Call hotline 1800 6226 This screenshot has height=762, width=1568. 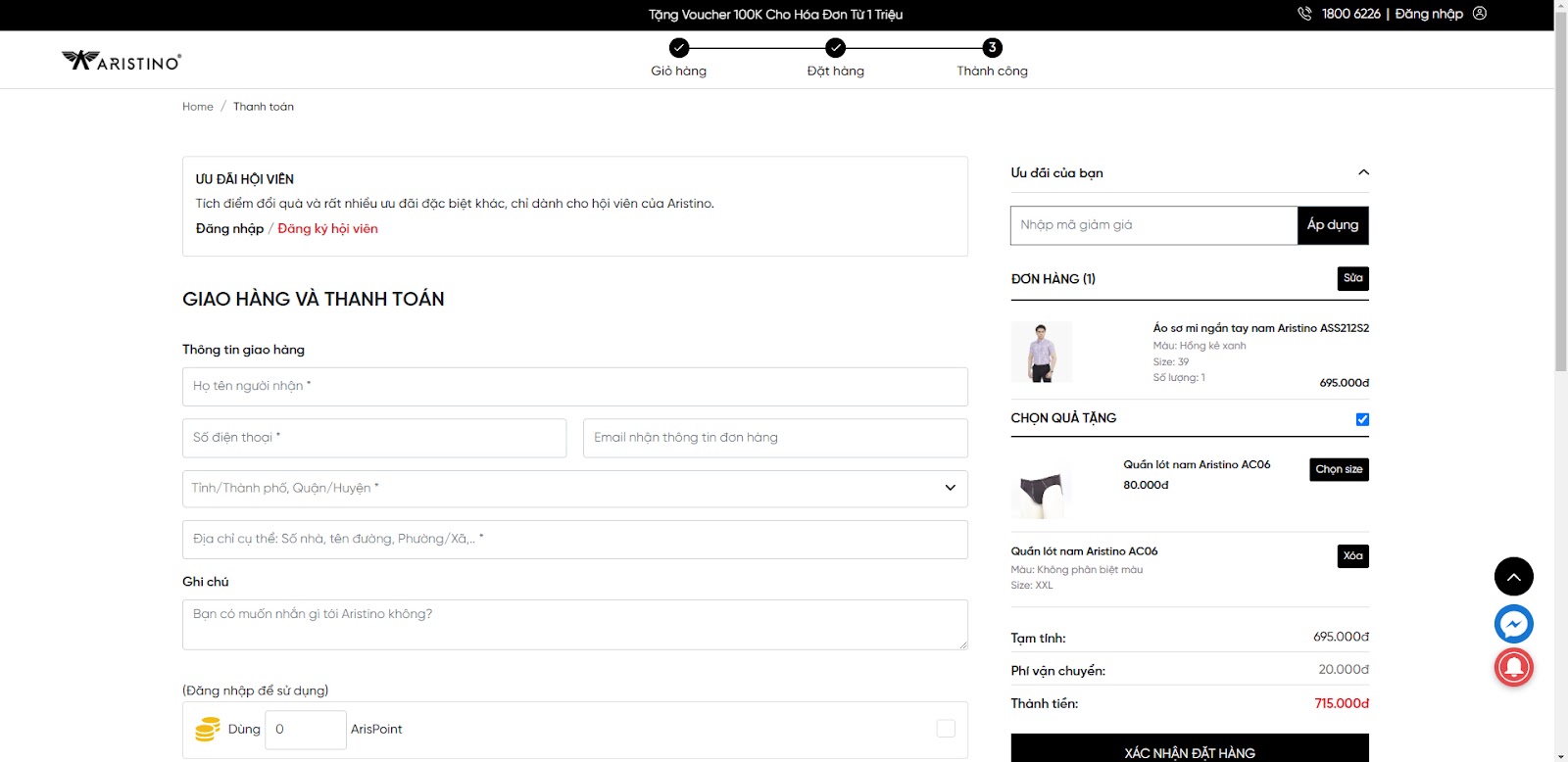(1350, 14)
